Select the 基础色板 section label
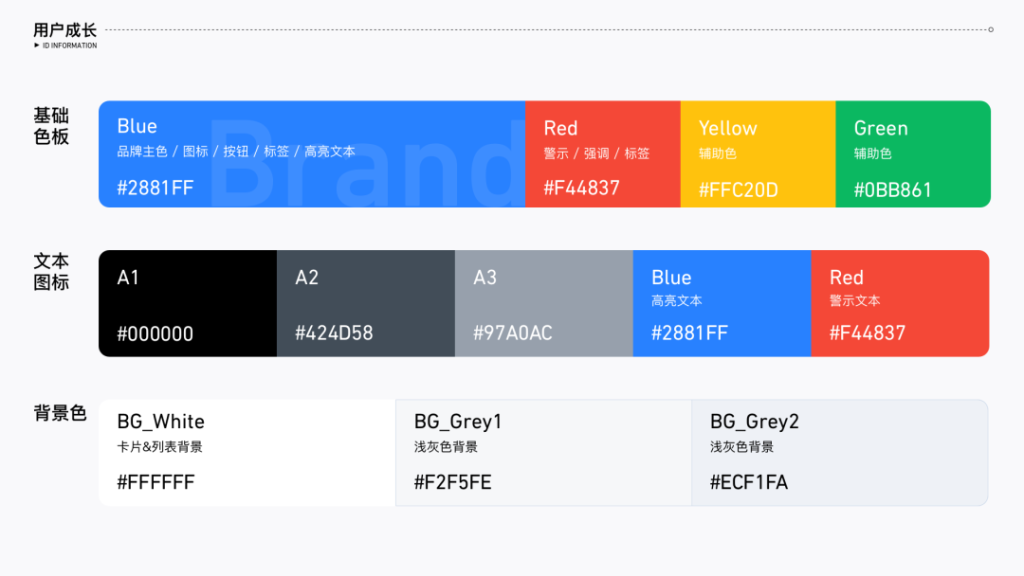 (51, 126)
